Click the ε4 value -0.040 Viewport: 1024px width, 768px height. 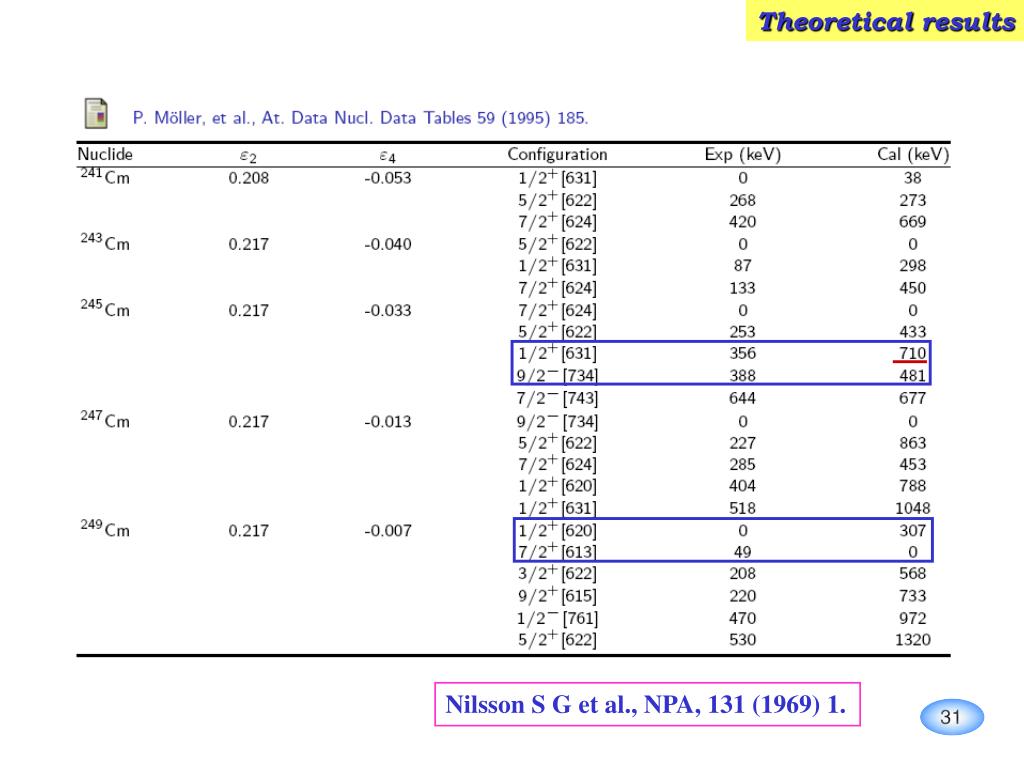(388, 244)
